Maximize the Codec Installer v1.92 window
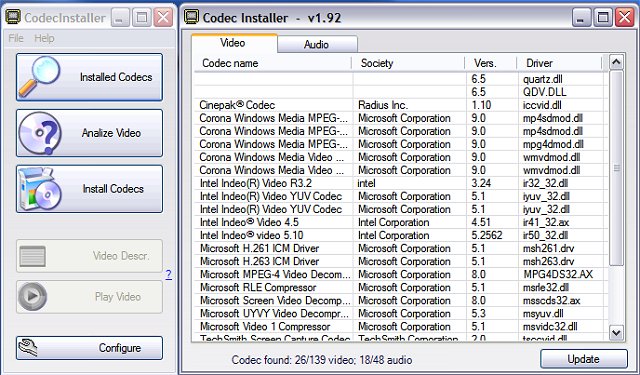640x375 pixels. click(x=602, y=18)
